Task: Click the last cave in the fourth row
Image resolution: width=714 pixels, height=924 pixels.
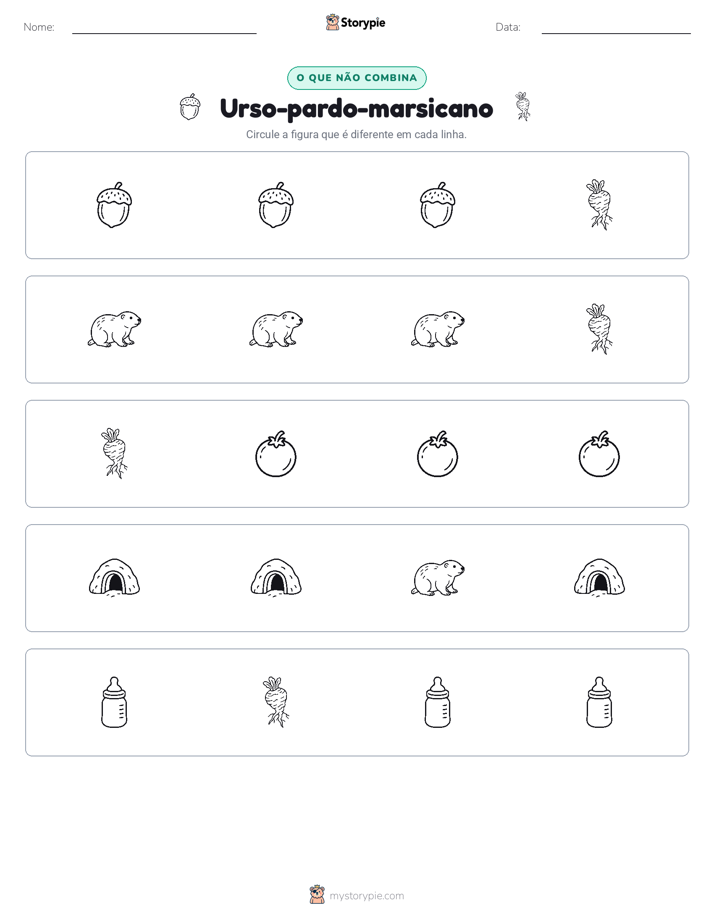Action: pyautogui.click(x=599, y=578)
